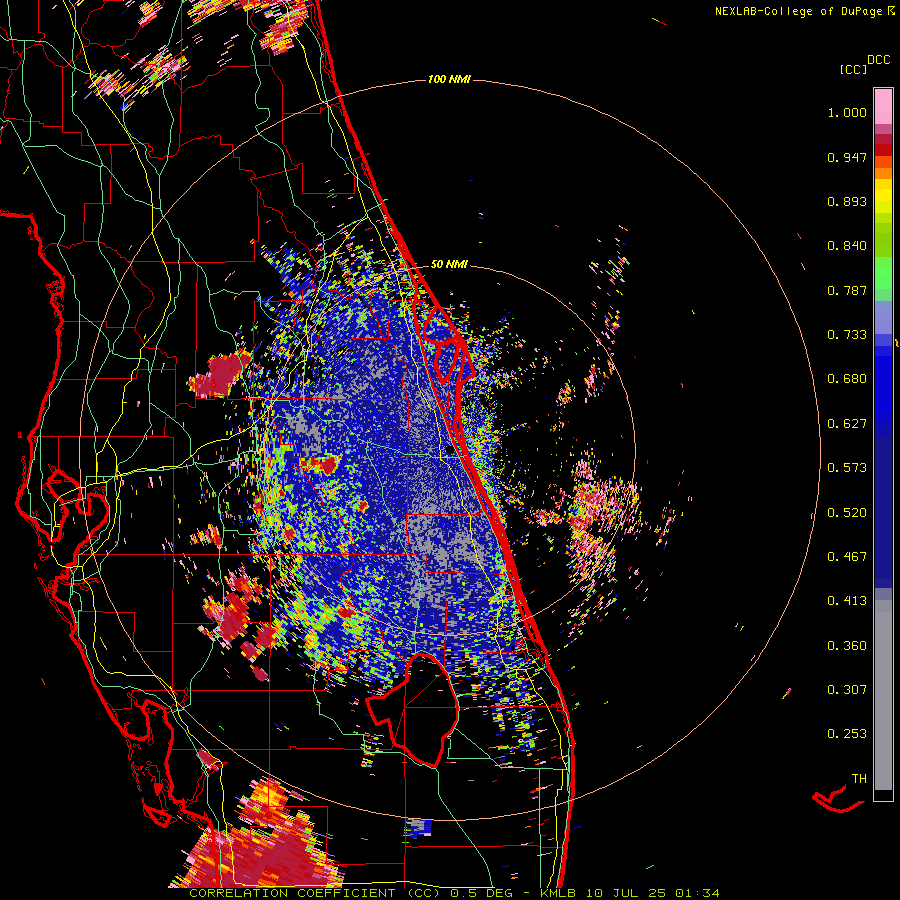Pick the large gray segment of the color bar

883,695
